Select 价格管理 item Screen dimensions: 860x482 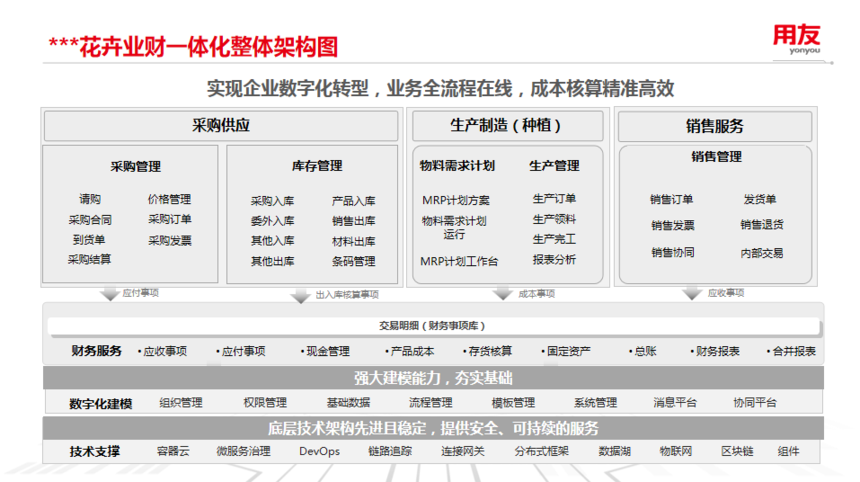(x=169, y=199)
